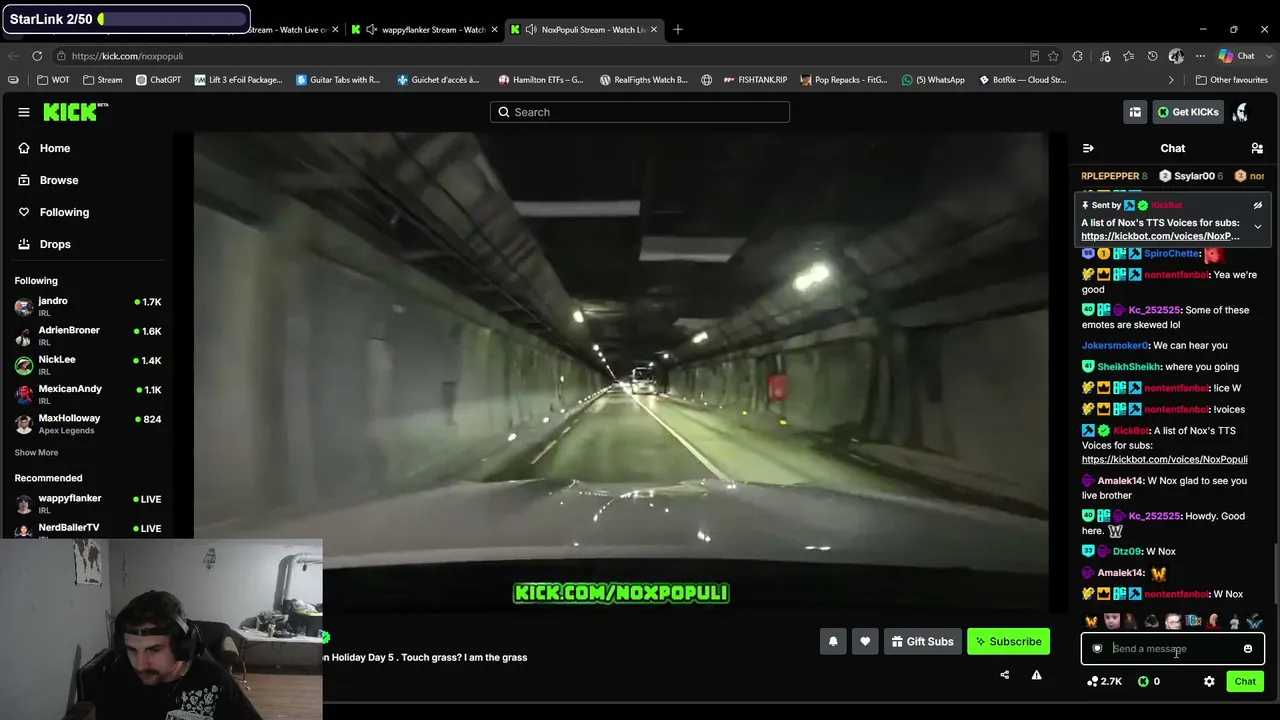Viewport: 1280px width, 720px height.
Task: Switch to the wappyflanker Stream tab
Action: [425, 29]
